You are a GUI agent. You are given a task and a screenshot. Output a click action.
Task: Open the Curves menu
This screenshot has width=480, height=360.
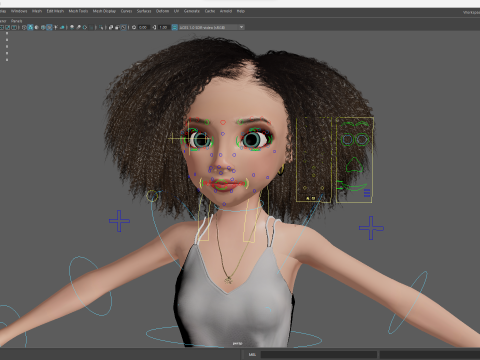(126, 11)
